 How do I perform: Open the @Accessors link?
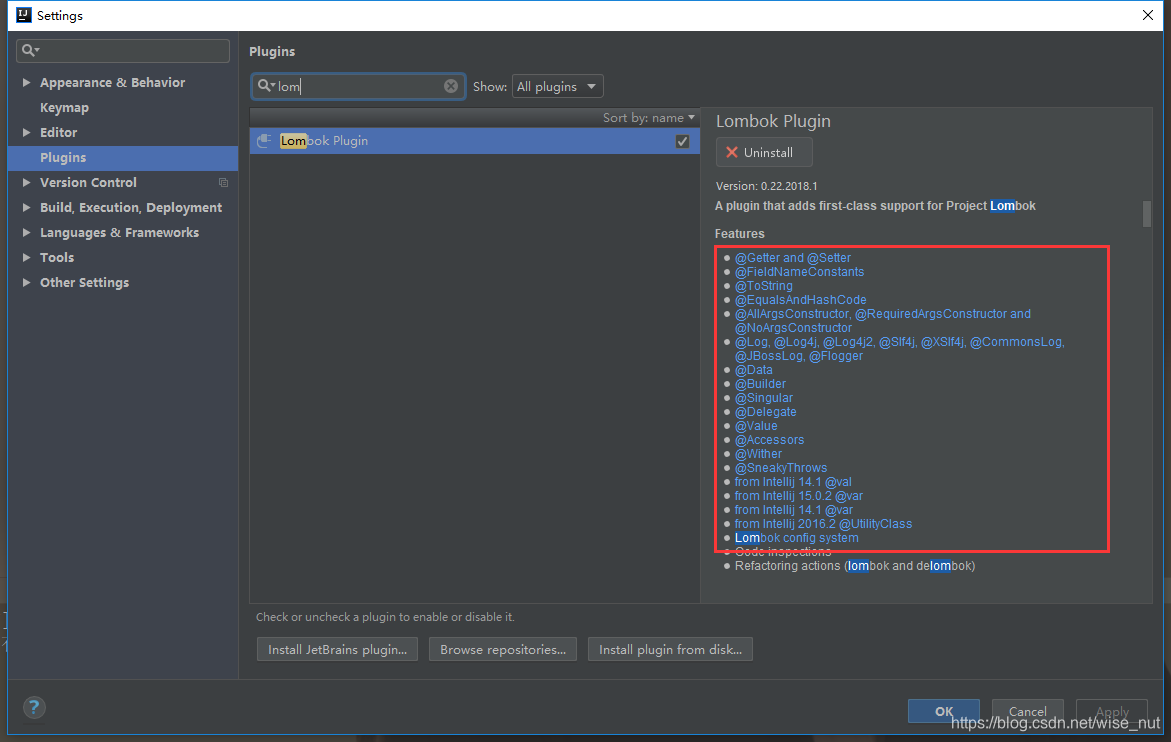pos(769,440)
